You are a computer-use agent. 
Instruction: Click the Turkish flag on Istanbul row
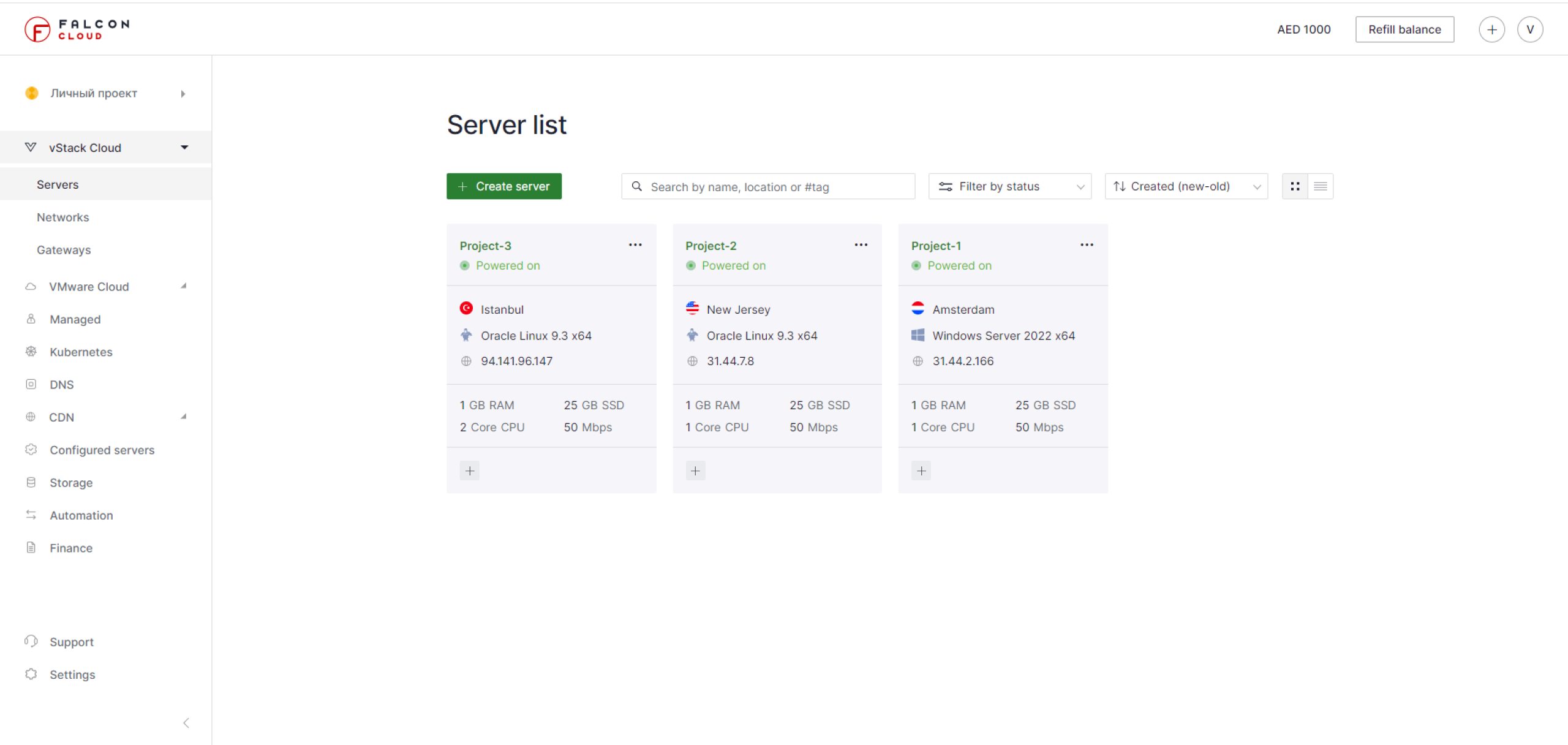click(x=466, y=308)
